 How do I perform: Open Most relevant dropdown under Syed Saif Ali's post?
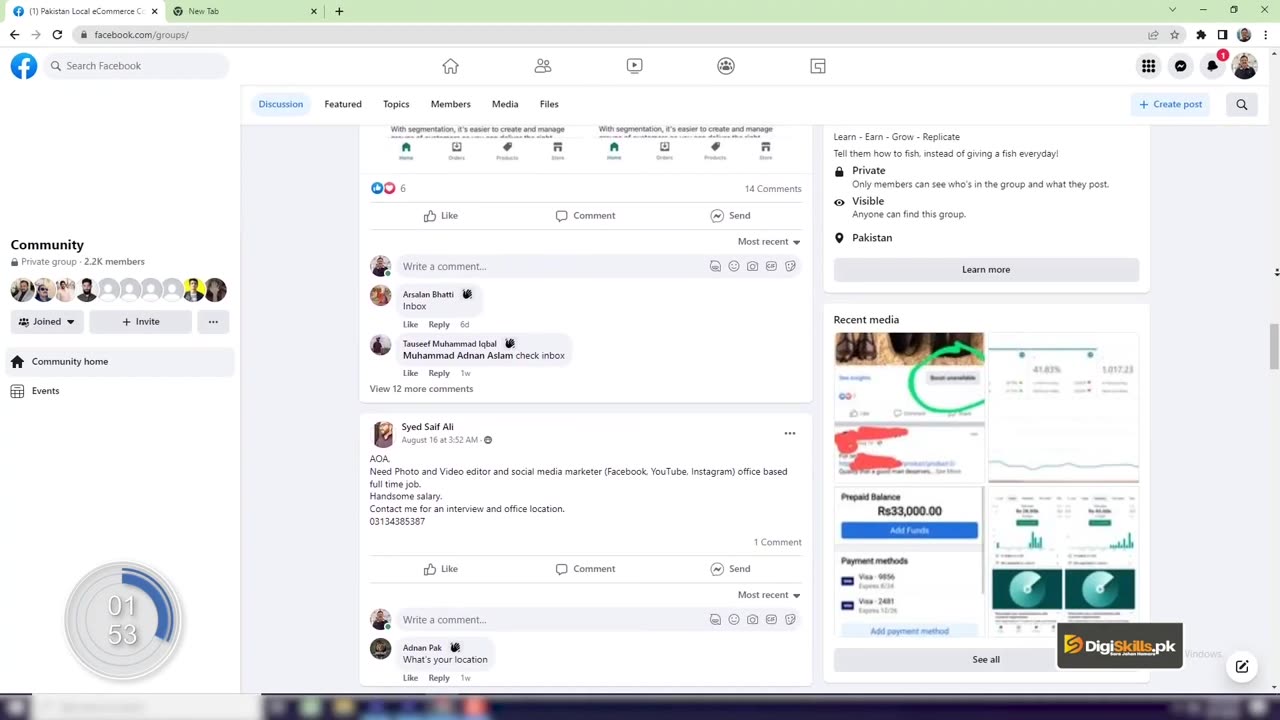(769, 595)
